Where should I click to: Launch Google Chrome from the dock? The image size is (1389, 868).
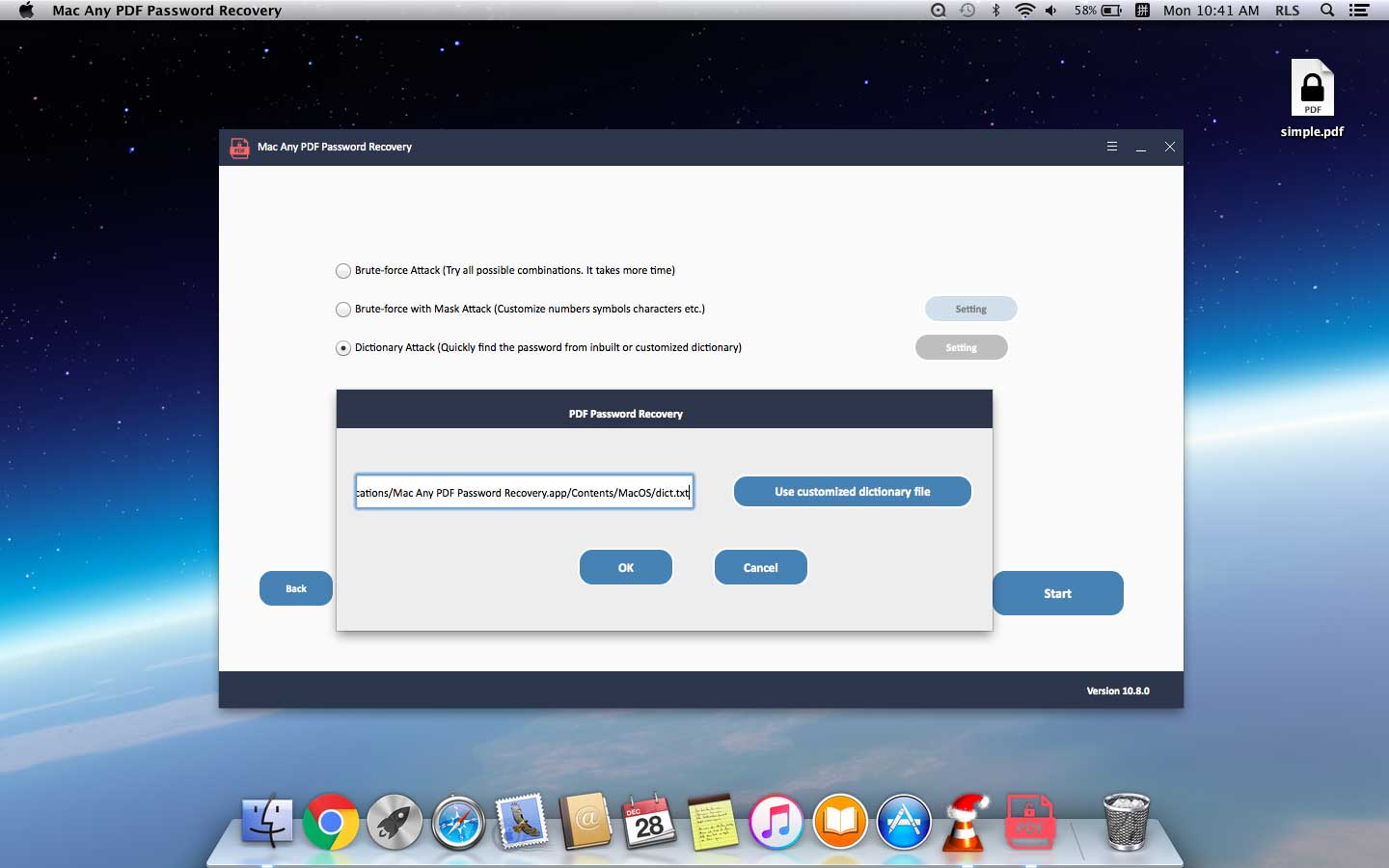click(331, 823)
